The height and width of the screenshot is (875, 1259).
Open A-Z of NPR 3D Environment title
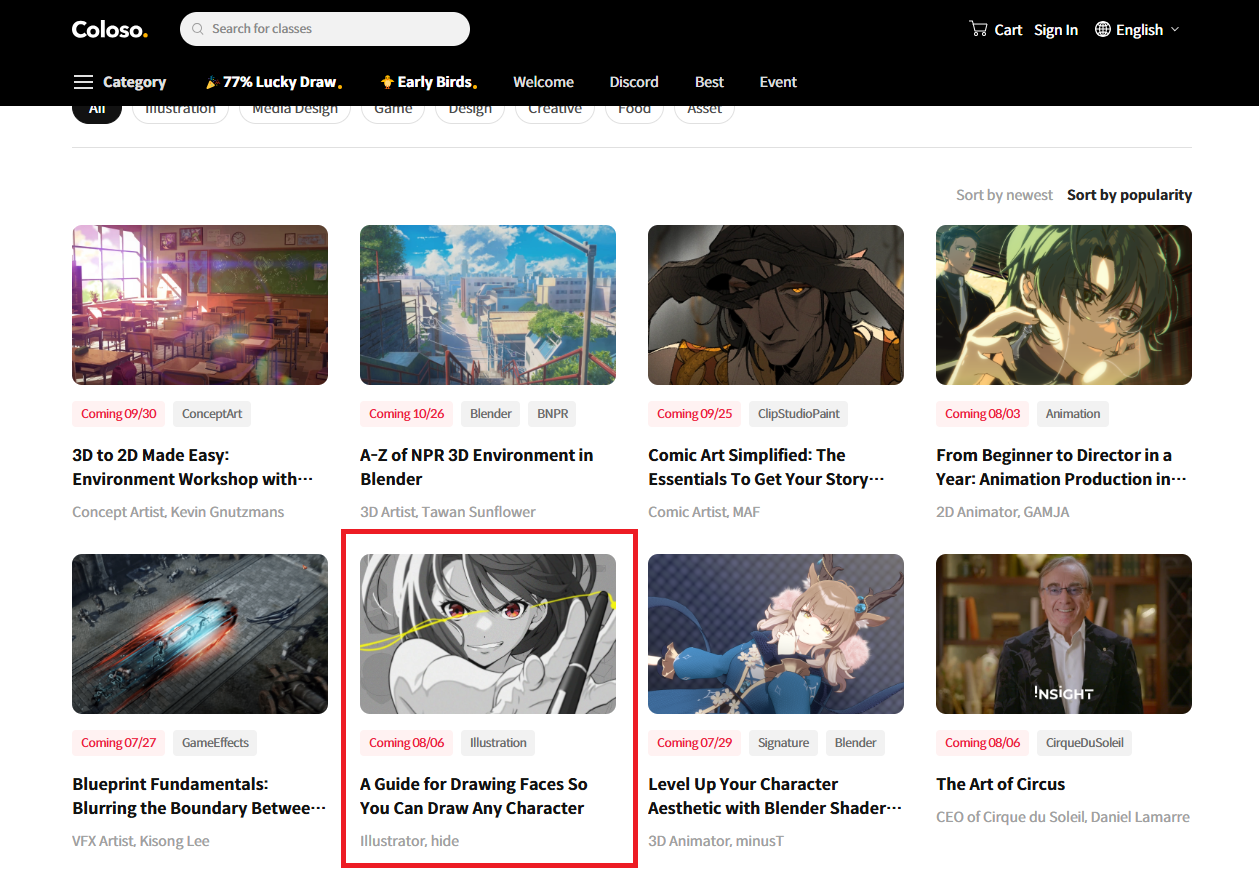click(x=477, y=467)
